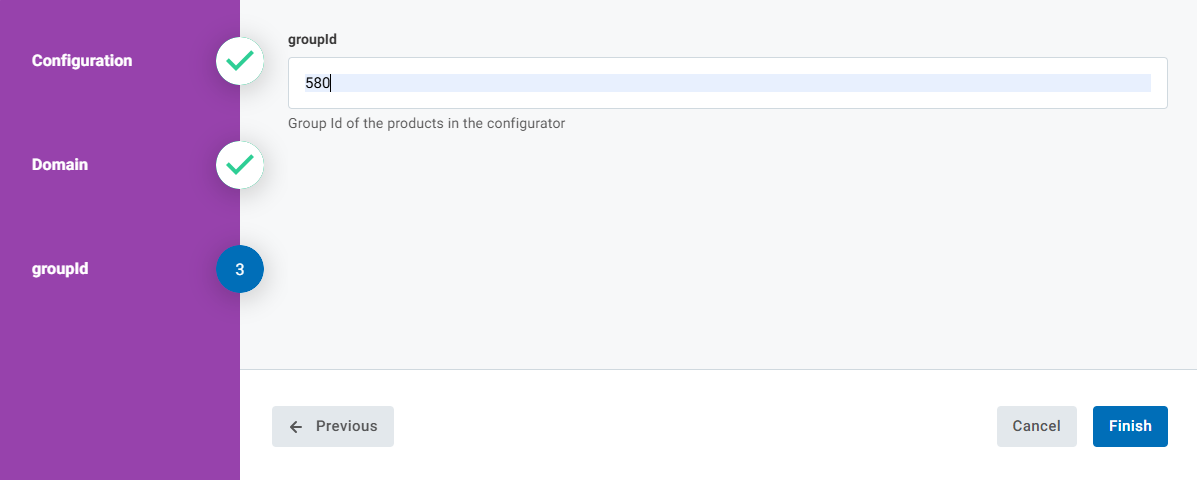The width and height of the screenshot is (1197, 480).
Task: Select the step 3 circle indicator
Action: click(x=239, y=269)
